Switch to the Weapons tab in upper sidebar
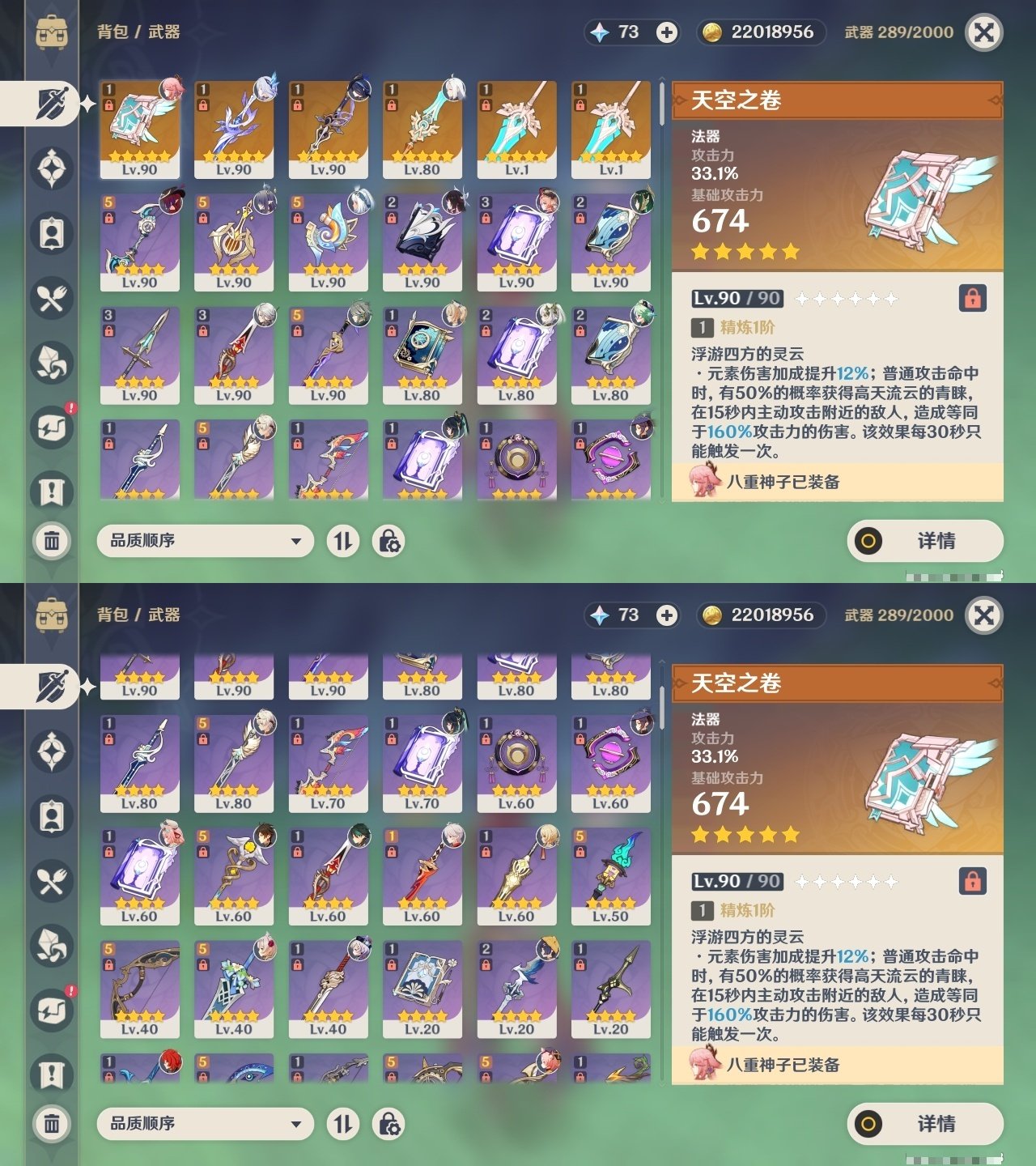 pyautogui.click(x=52, y=104)
